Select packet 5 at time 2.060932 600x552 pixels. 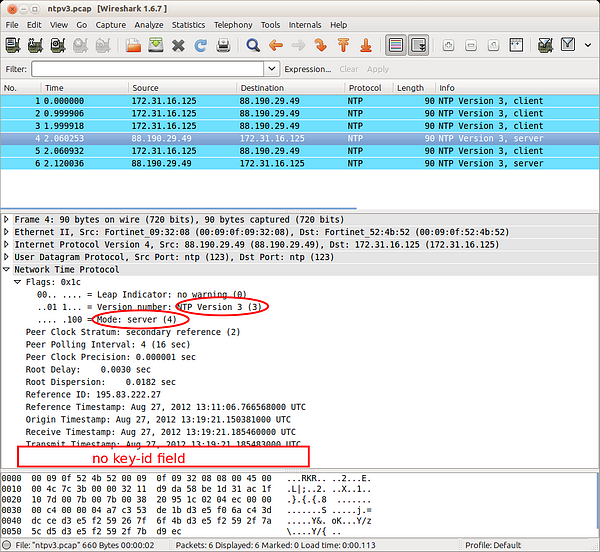[x=300, y=151]
